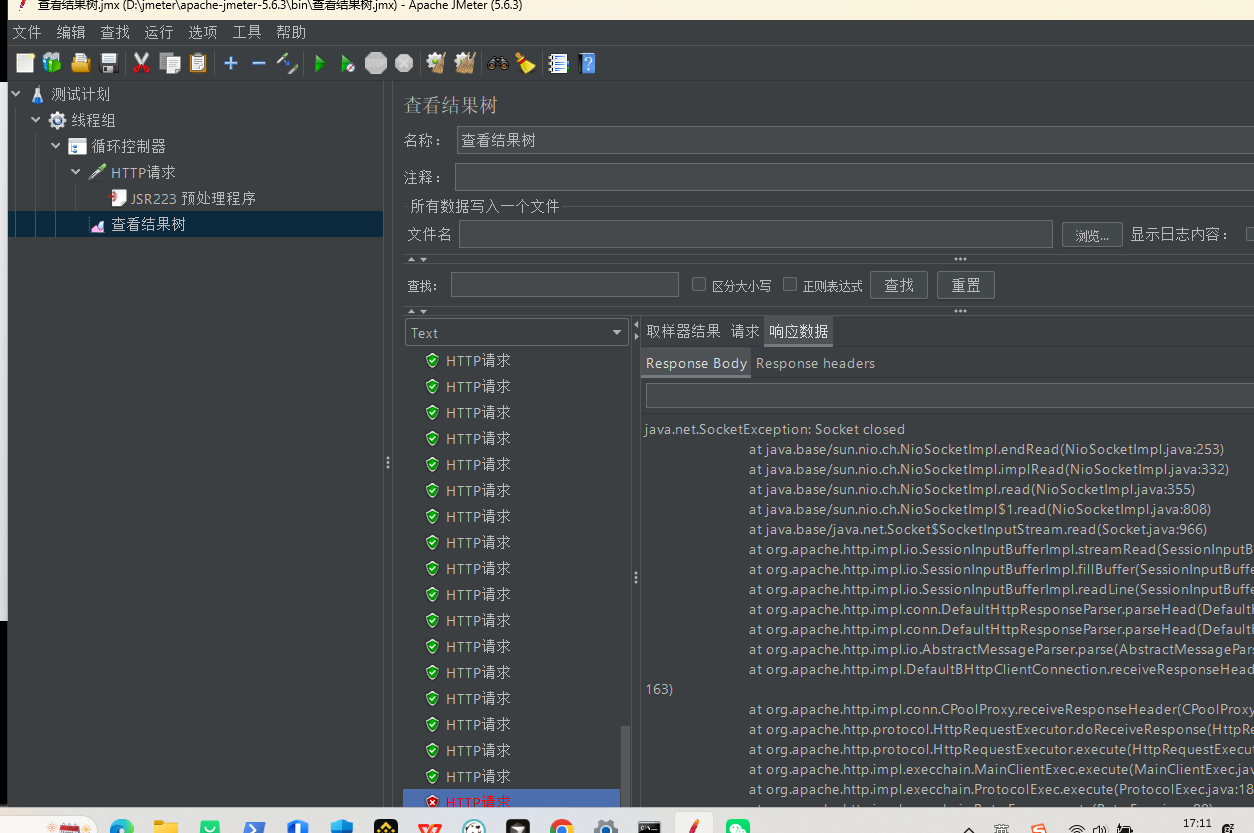Open Chrome from the taskbar
The height and width of the screenshot is (833, 1254).
click(x=561, y=829)
